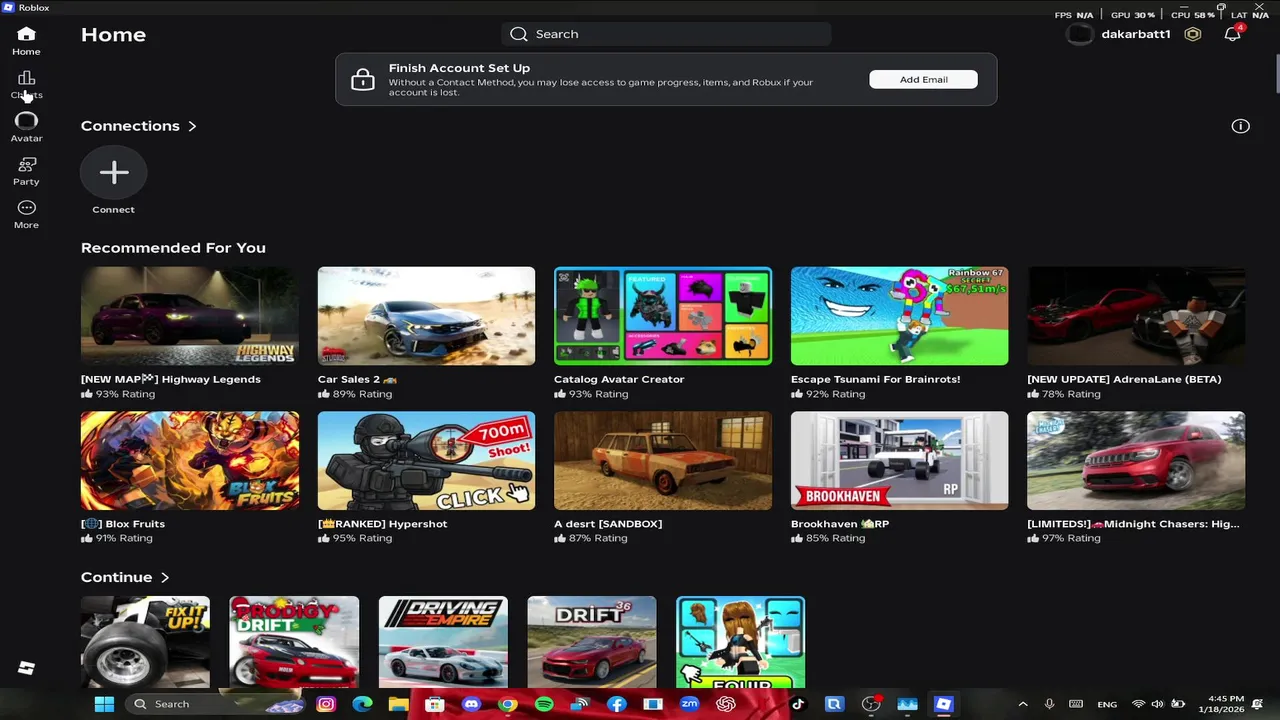This screenshot has height=720, width=1280.
Task: Open the dakarbatt1 username link
Action: (1136, 34)
